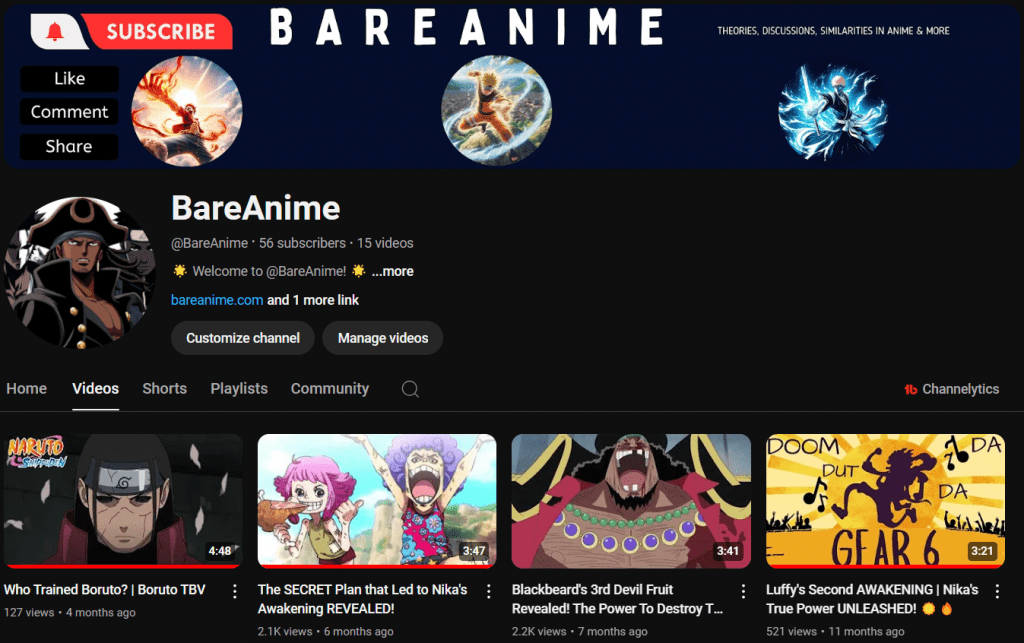
Task: Open the GEAR 6 video thumbnail
Action: (885, 501)
